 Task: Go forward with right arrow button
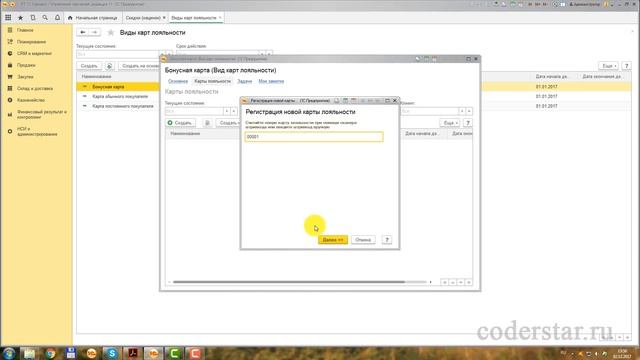[94, 32]
